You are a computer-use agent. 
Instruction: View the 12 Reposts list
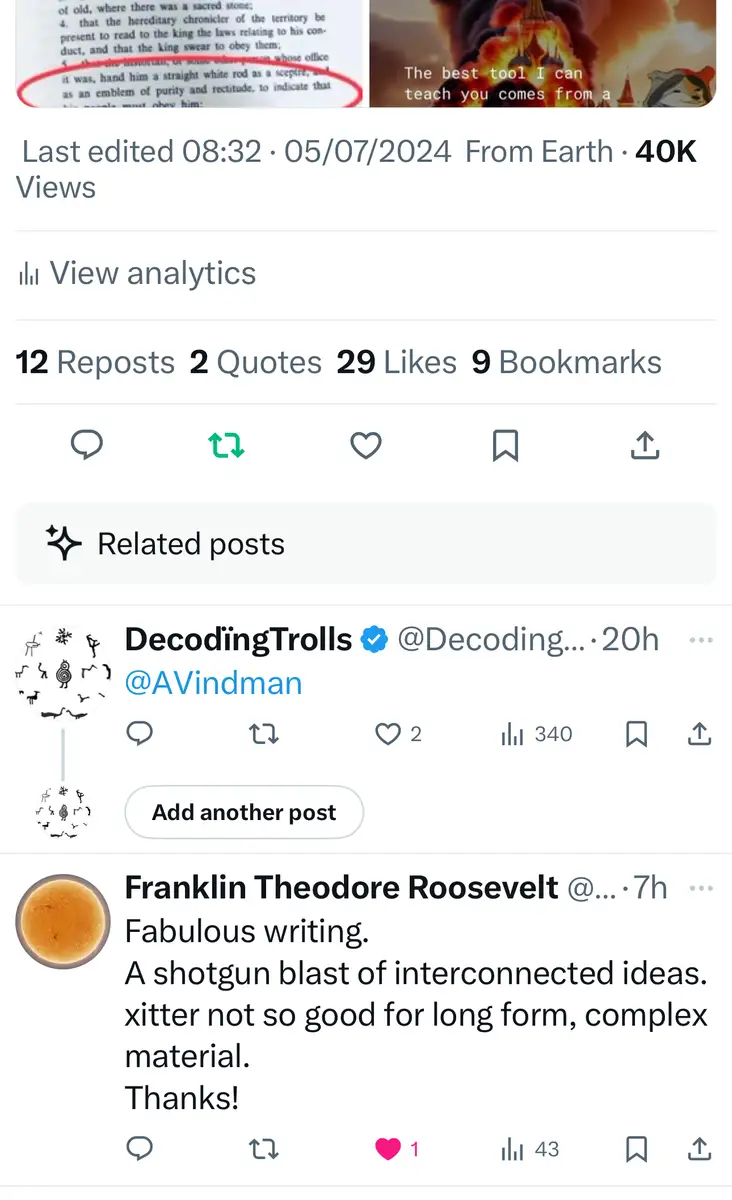[95, 362]
